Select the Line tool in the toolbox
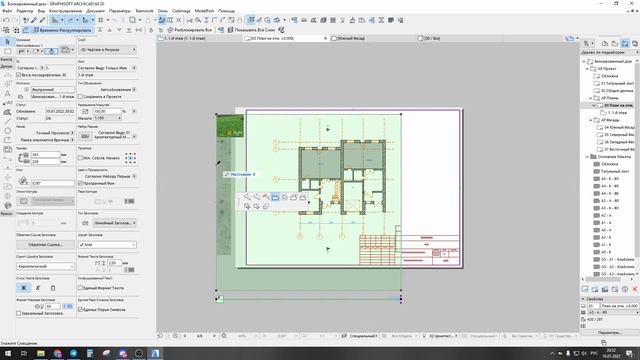Image resolution: width=640 pixels, height=360 pixels. (7, 121)
